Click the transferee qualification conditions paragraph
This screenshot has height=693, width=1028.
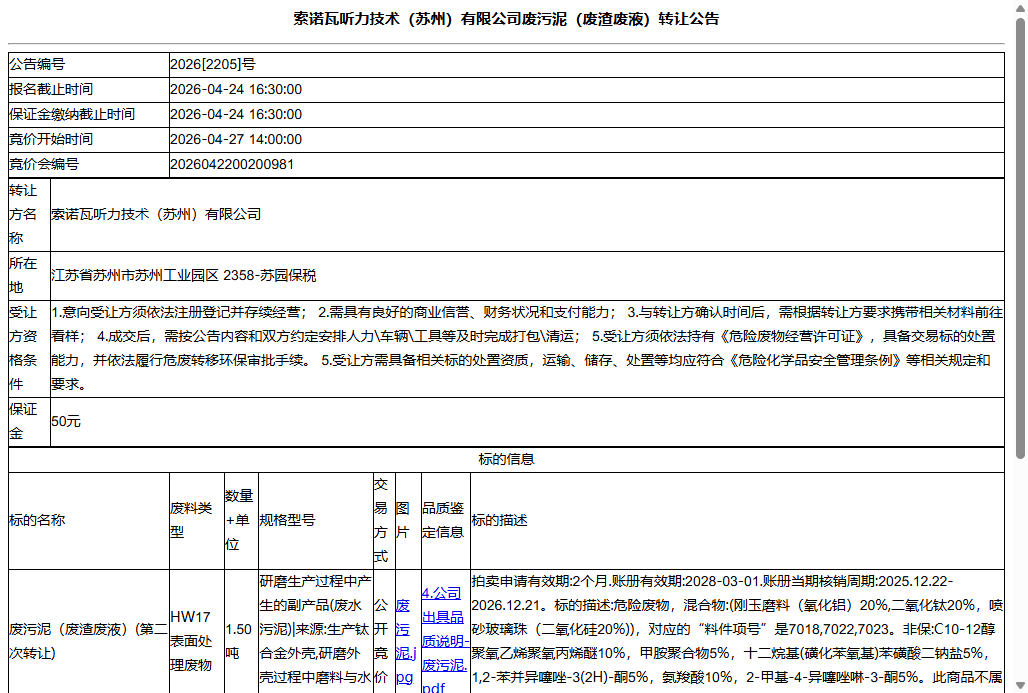527,348
